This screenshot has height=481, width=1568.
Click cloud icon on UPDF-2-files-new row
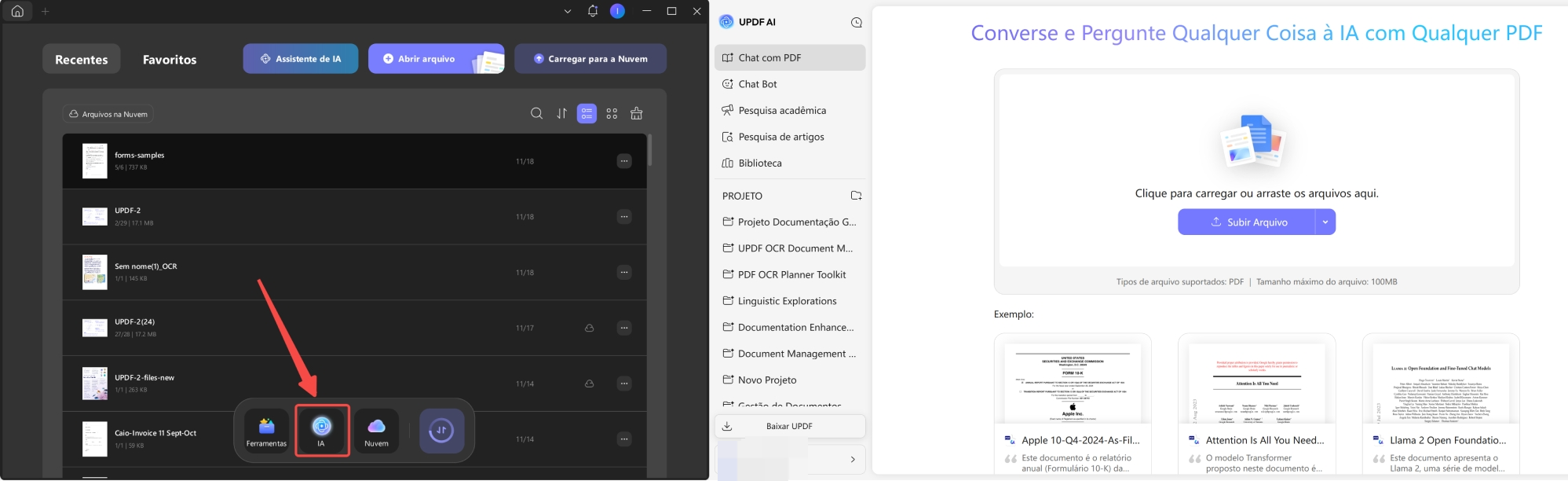589,384
